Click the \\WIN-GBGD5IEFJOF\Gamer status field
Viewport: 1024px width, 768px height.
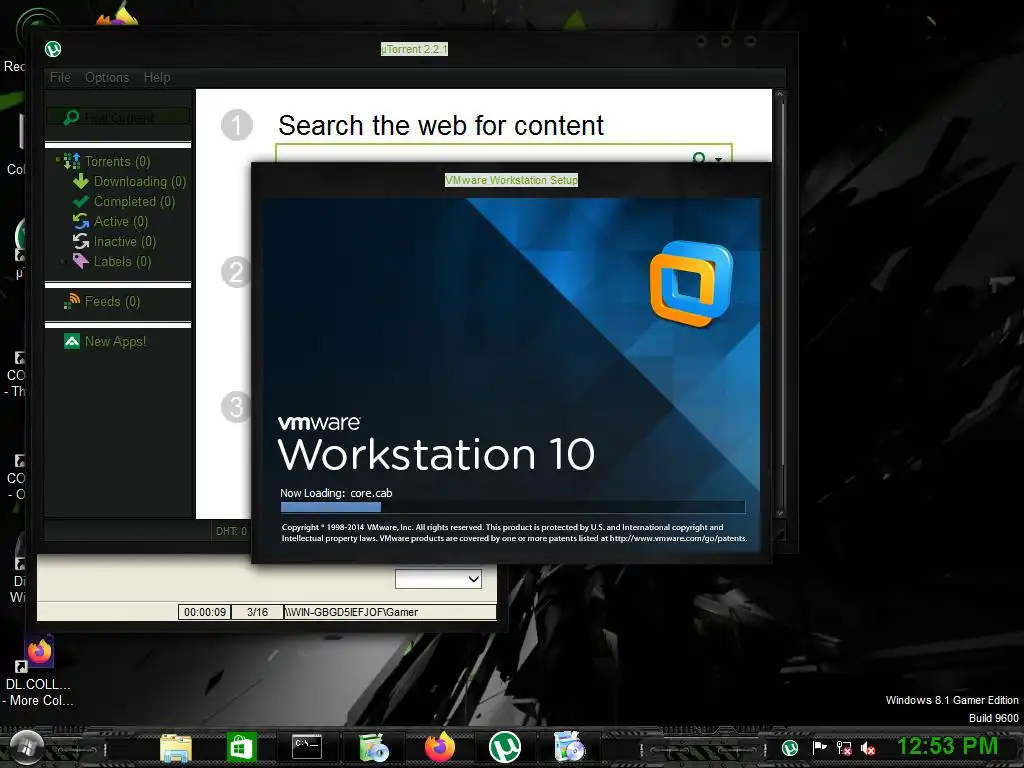pyautogui.click(x=390, y=612)
